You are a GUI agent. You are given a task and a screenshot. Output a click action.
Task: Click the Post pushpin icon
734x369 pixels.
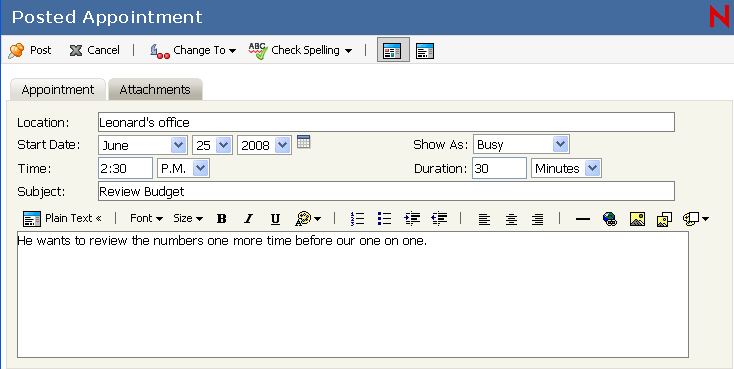16,51
